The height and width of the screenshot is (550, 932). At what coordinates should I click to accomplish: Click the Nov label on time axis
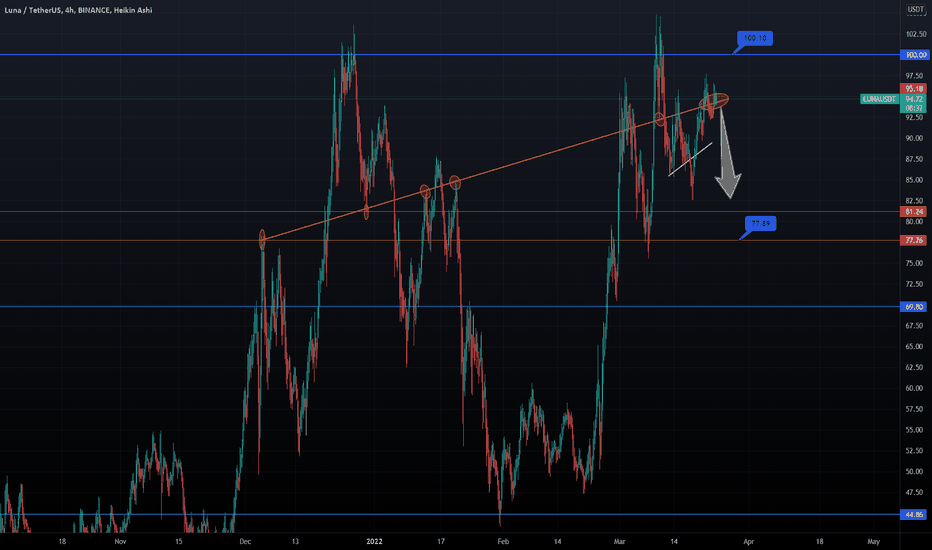(x=120, y=541)
